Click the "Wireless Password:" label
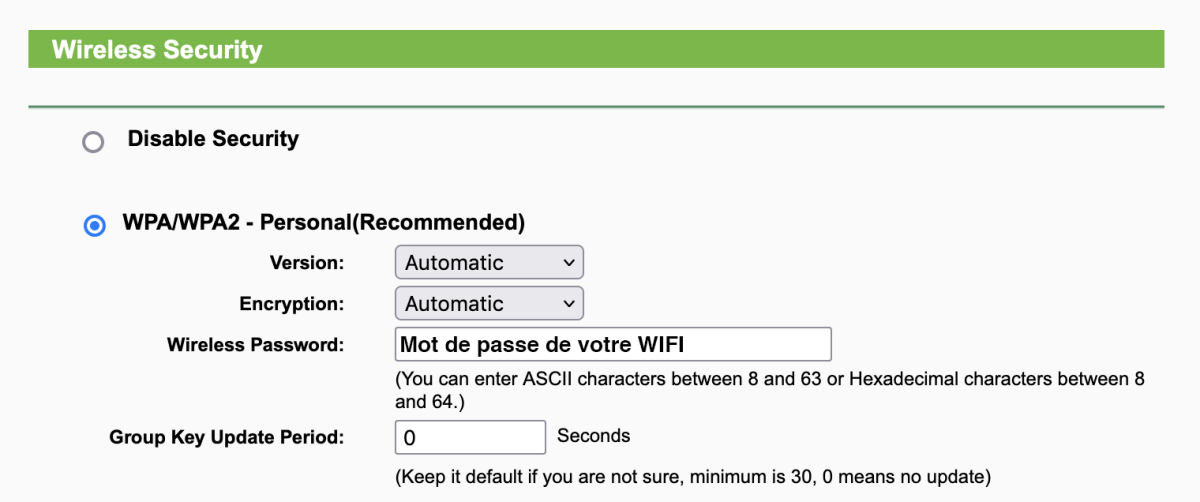The width and height of the screenshot is (1200, 502). (255, 345)
